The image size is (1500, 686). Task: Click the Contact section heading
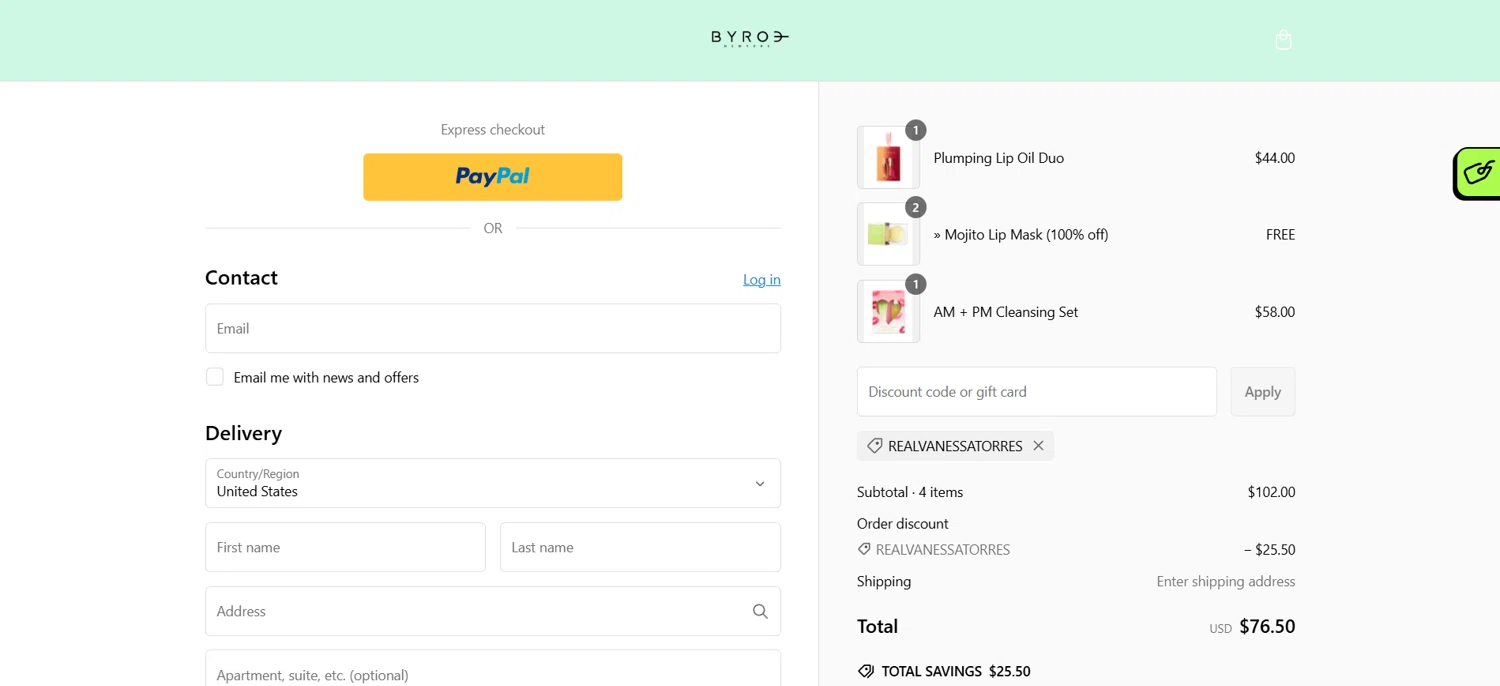(241, 277)
